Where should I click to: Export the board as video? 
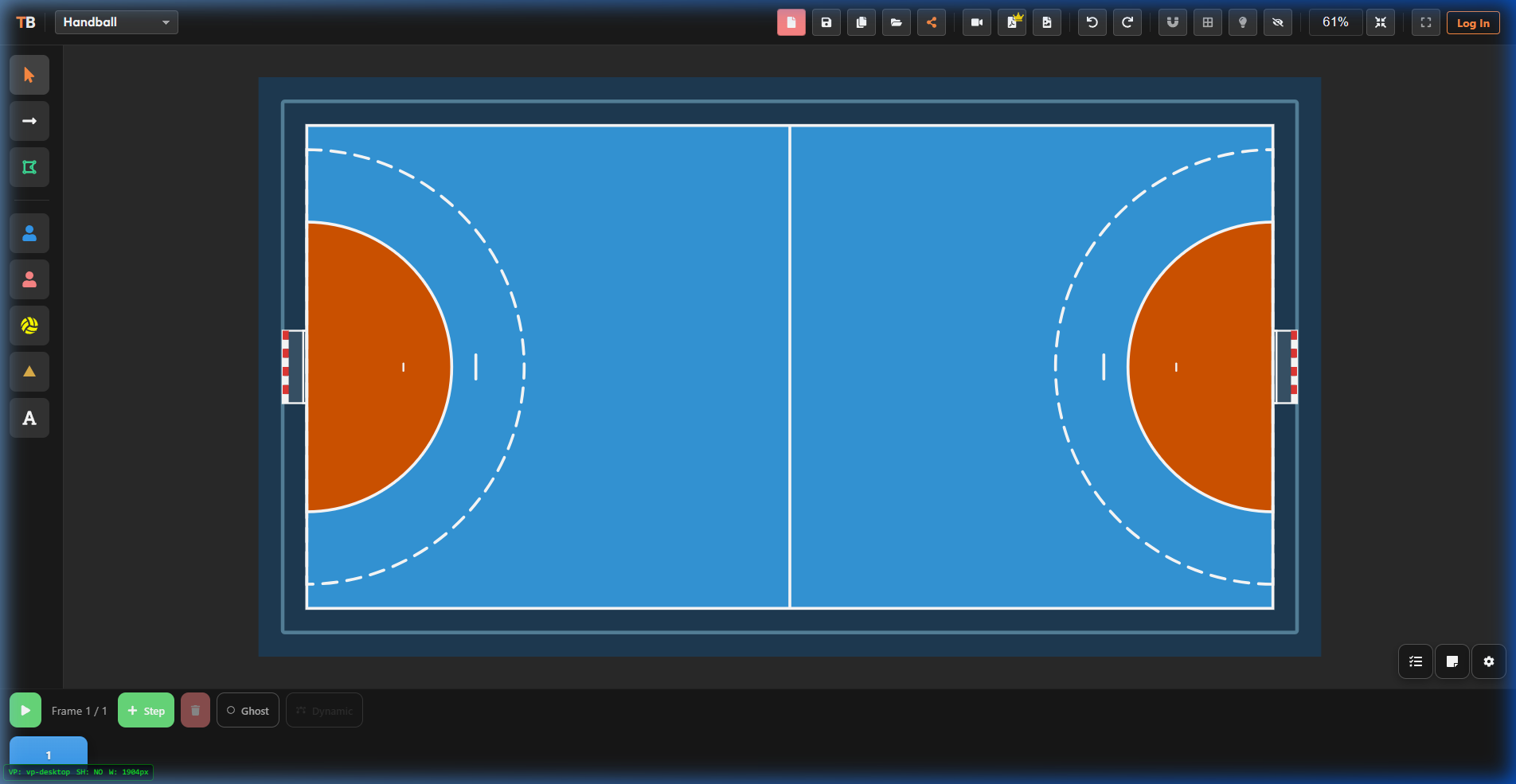[x=976, y=22]
